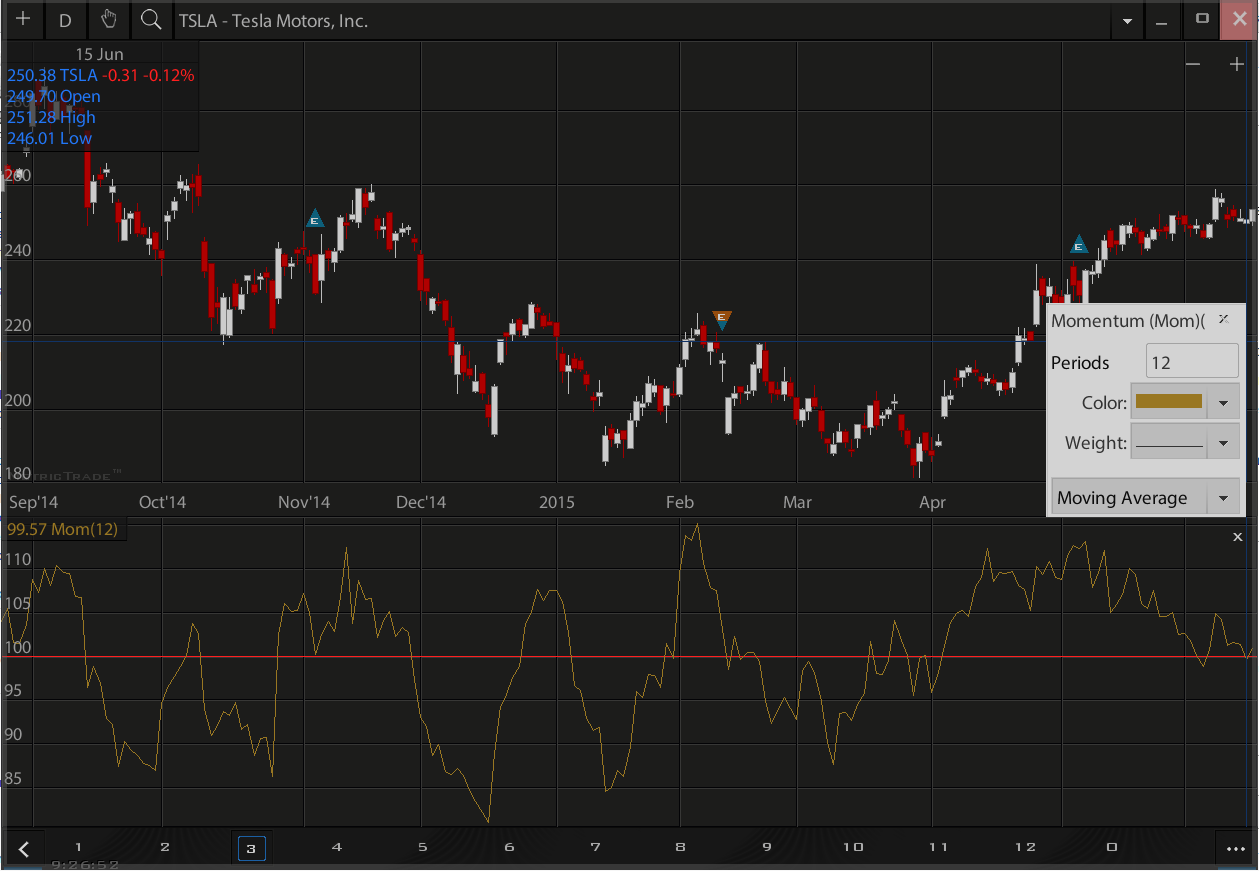Switch to workspace tab 8
Screen dimensions: 1259x871
tap(681, 847)
